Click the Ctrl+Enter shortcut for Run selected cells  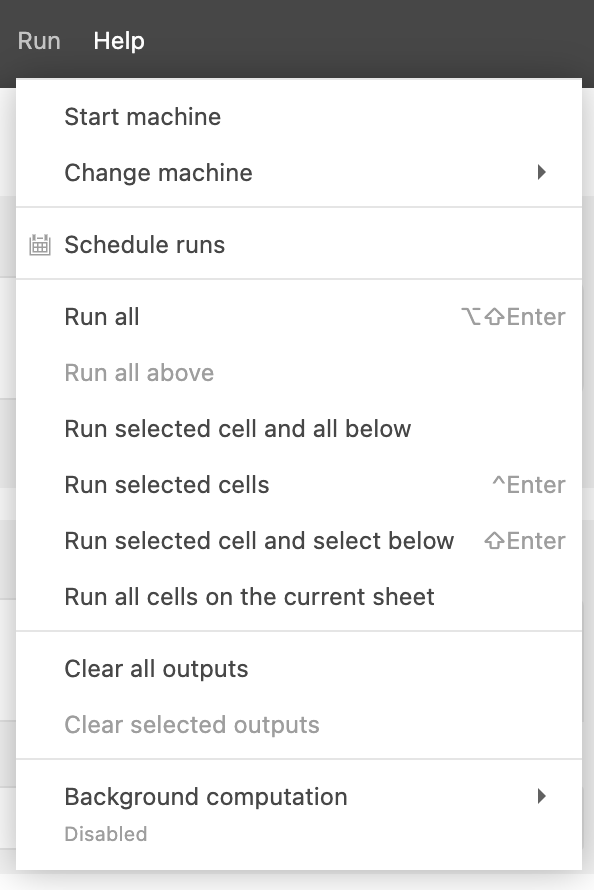point(529,485)
